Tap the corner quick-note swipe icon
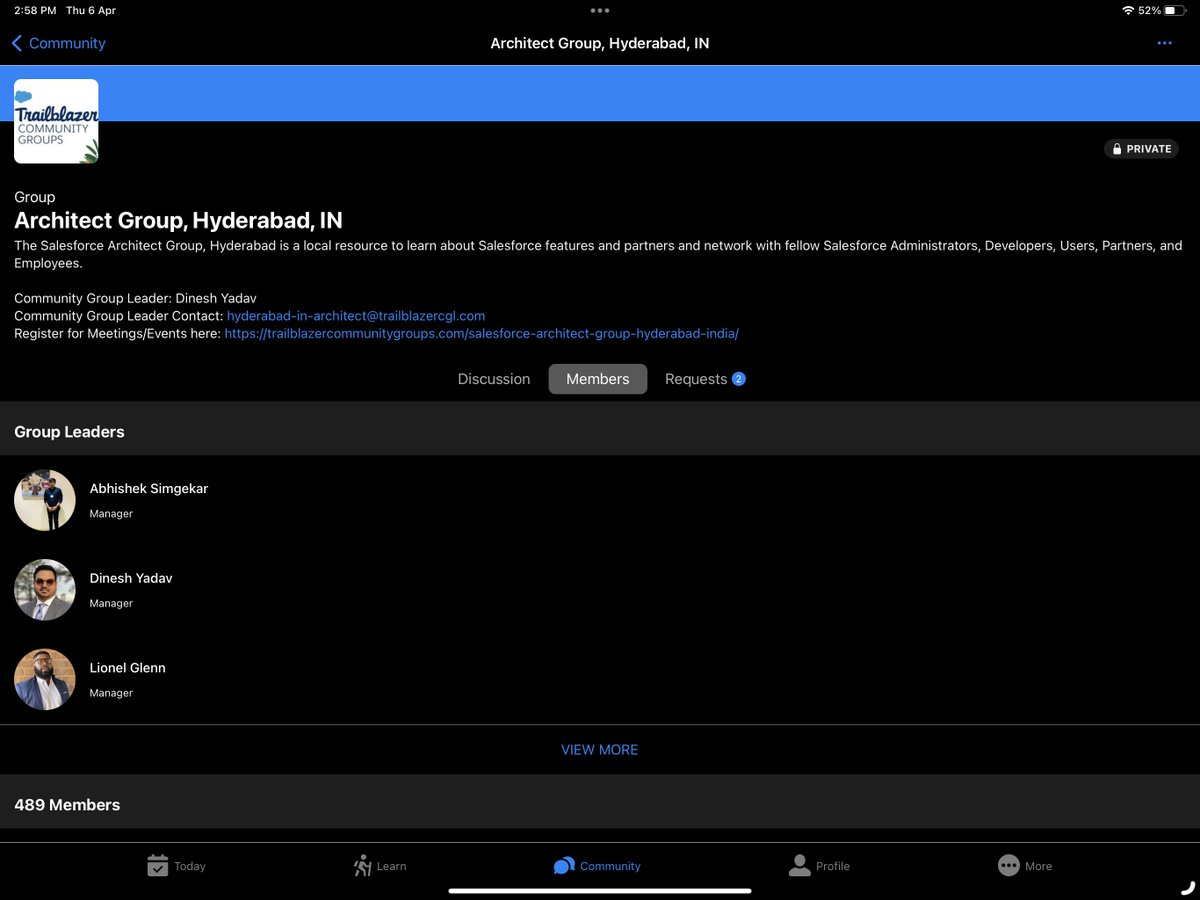The image size is (1200, 900). [x=1188, y=888]
